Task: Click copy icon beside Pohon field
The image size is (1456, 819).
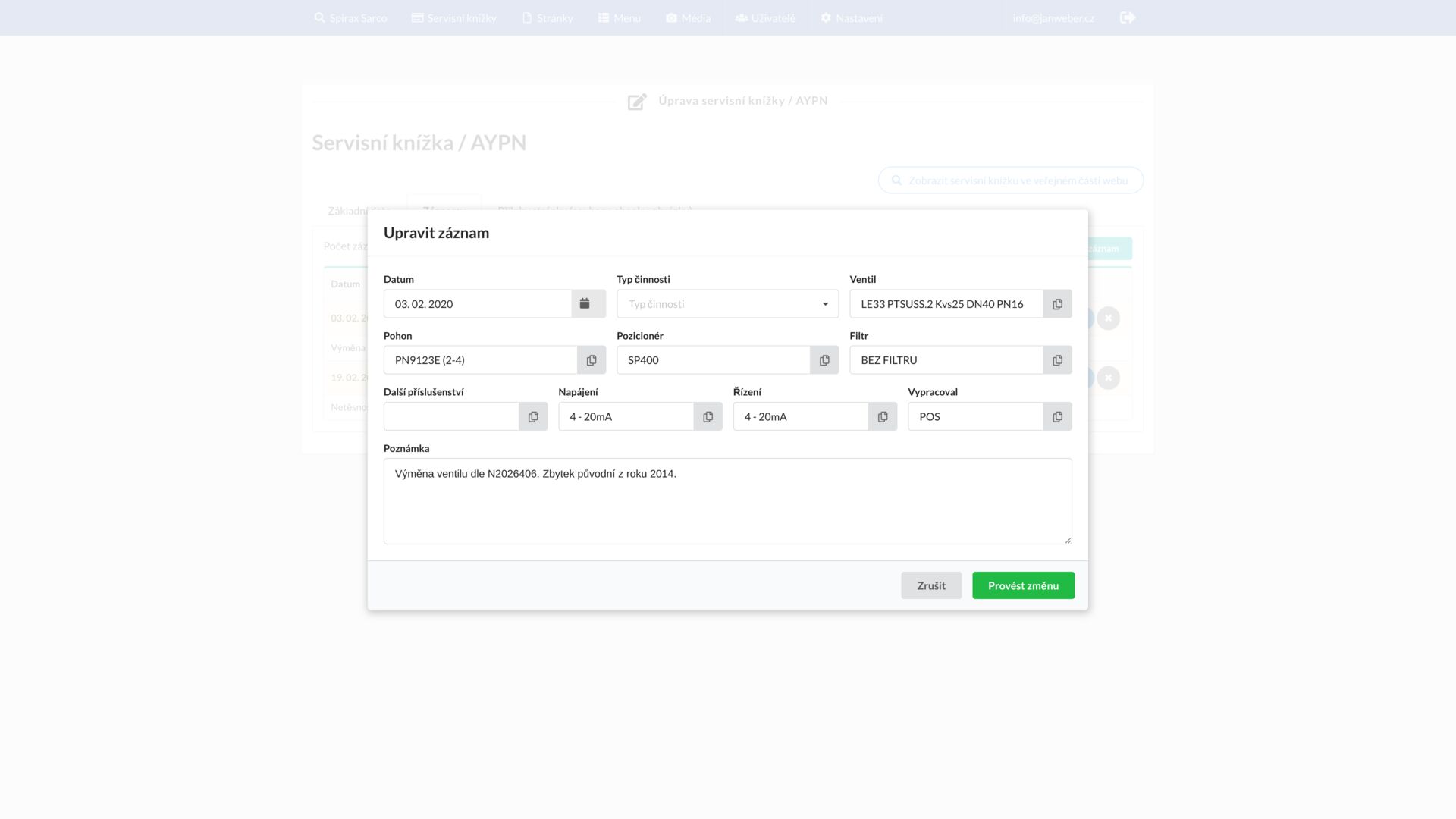Action: tap(591, 360)
